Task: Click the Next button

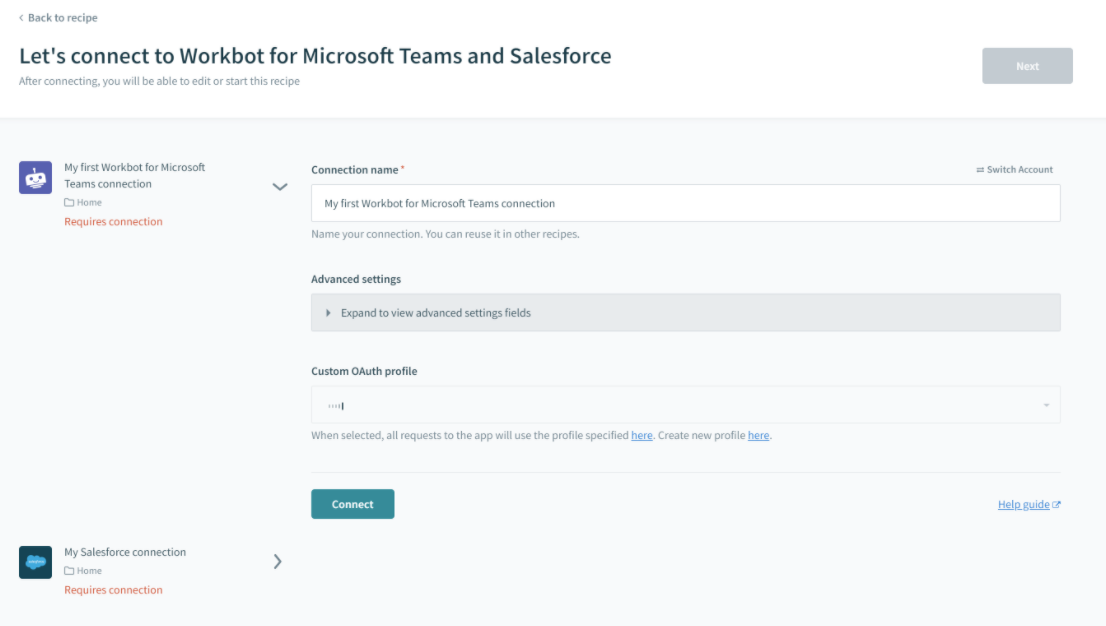Action: tap(1027, 66)
